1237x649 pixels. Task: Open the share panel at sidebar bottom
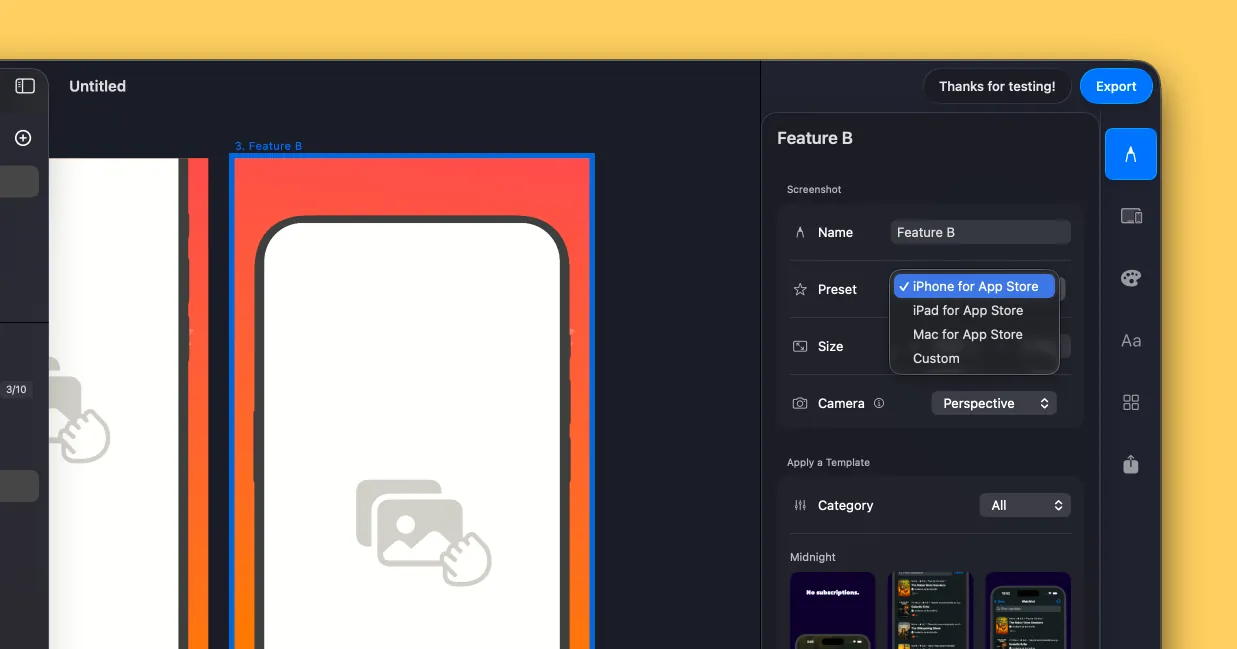point(1130,464)
